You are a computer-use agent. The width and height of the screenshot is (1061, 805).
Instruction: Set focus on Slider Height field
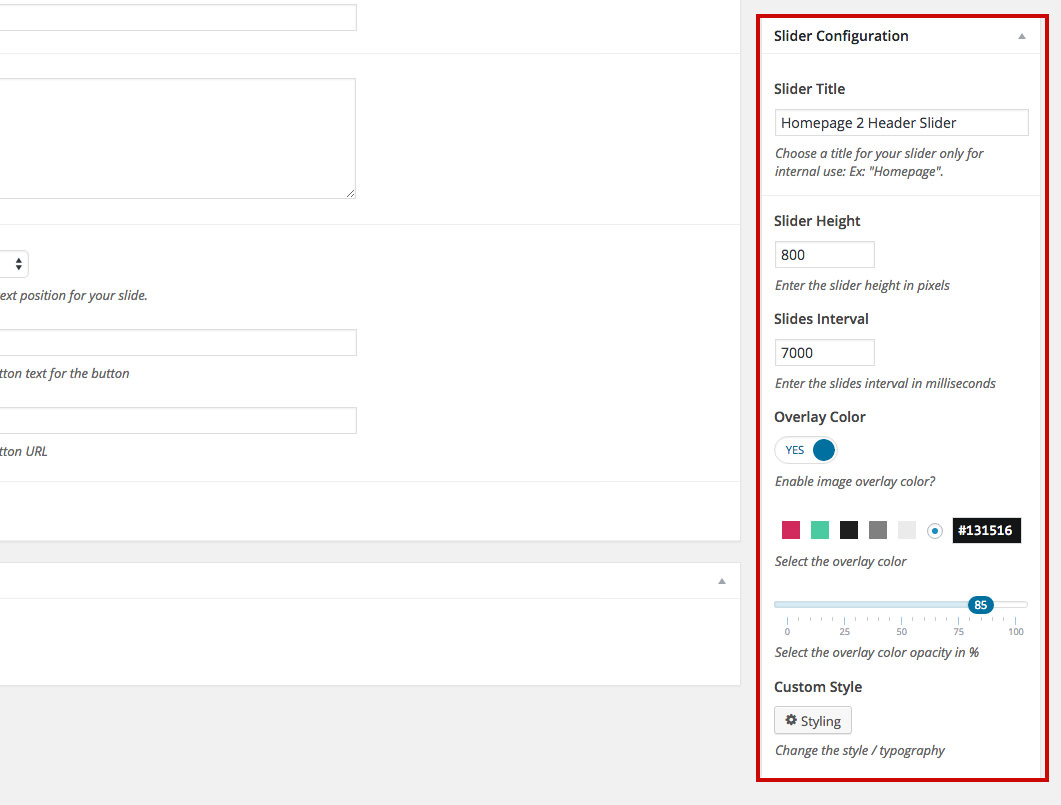[824, 254]
